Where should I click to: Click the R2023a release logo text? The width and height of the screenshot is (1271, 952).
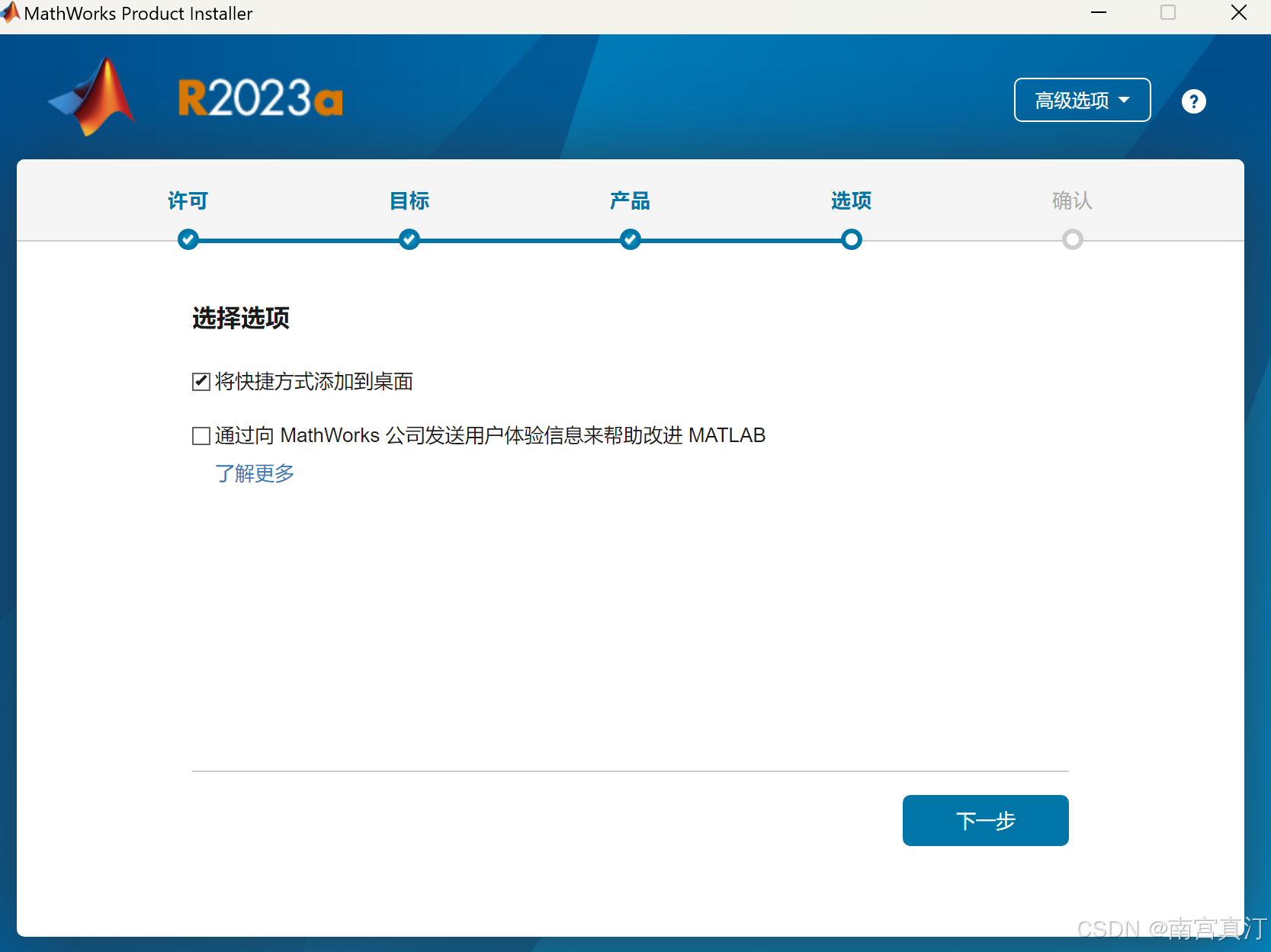[x=260, y=98]
